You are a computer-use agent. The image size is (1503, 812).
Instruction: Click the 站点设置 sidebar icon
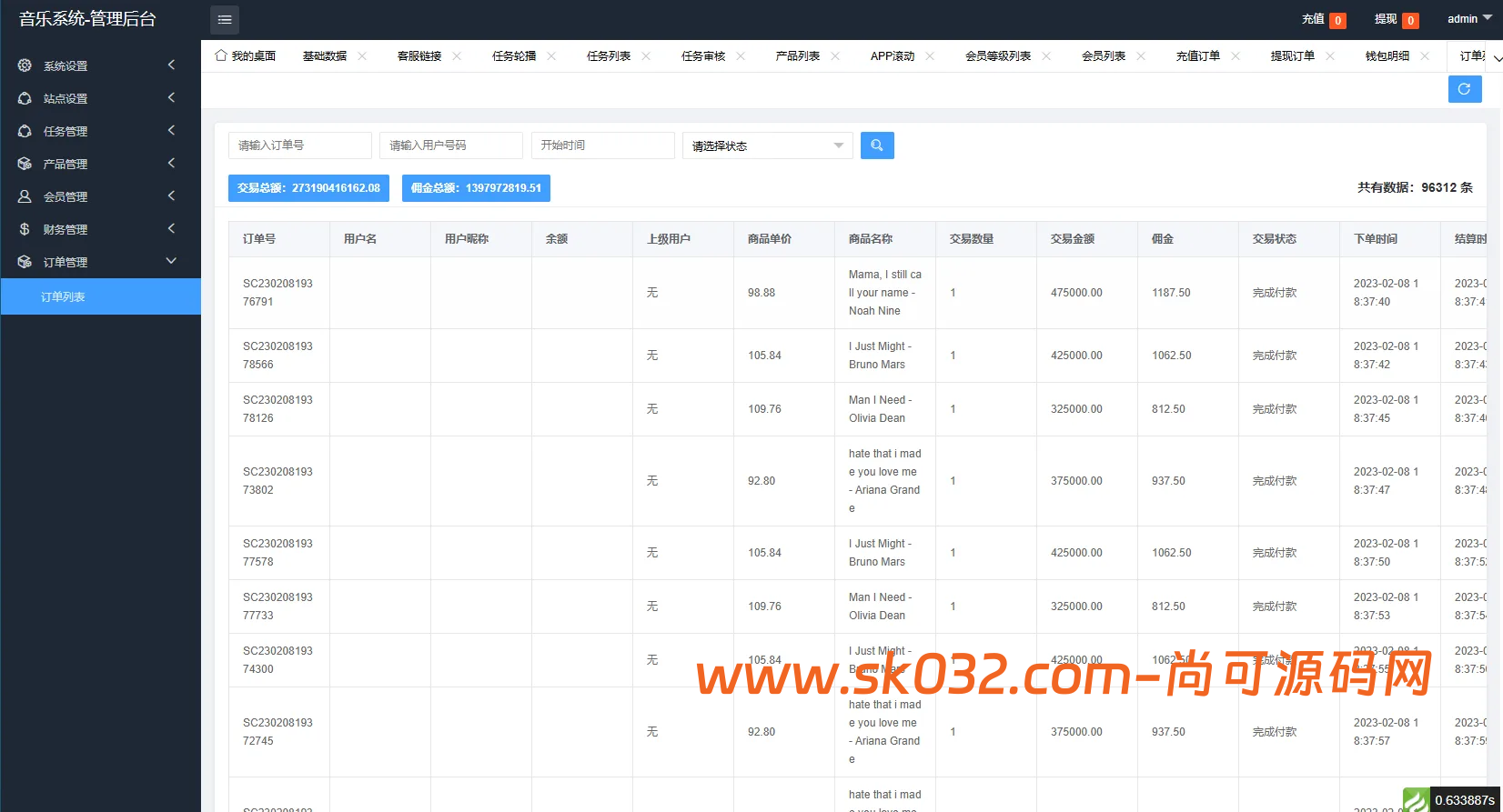(25, 98)
